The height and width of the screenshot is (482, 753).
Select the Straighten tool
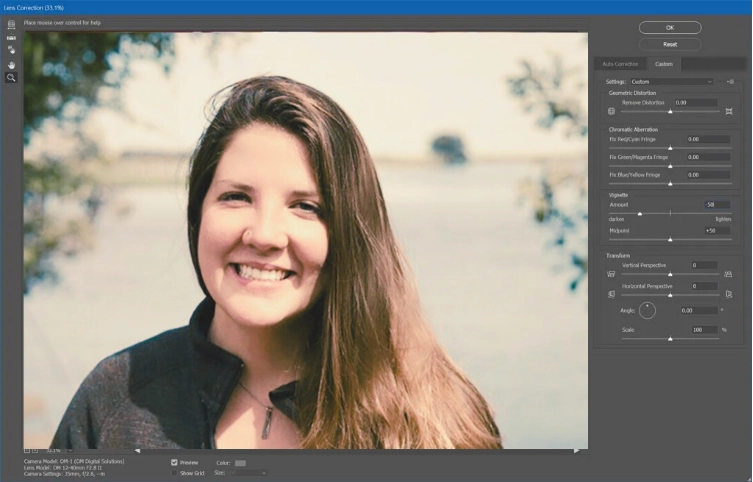11,36
